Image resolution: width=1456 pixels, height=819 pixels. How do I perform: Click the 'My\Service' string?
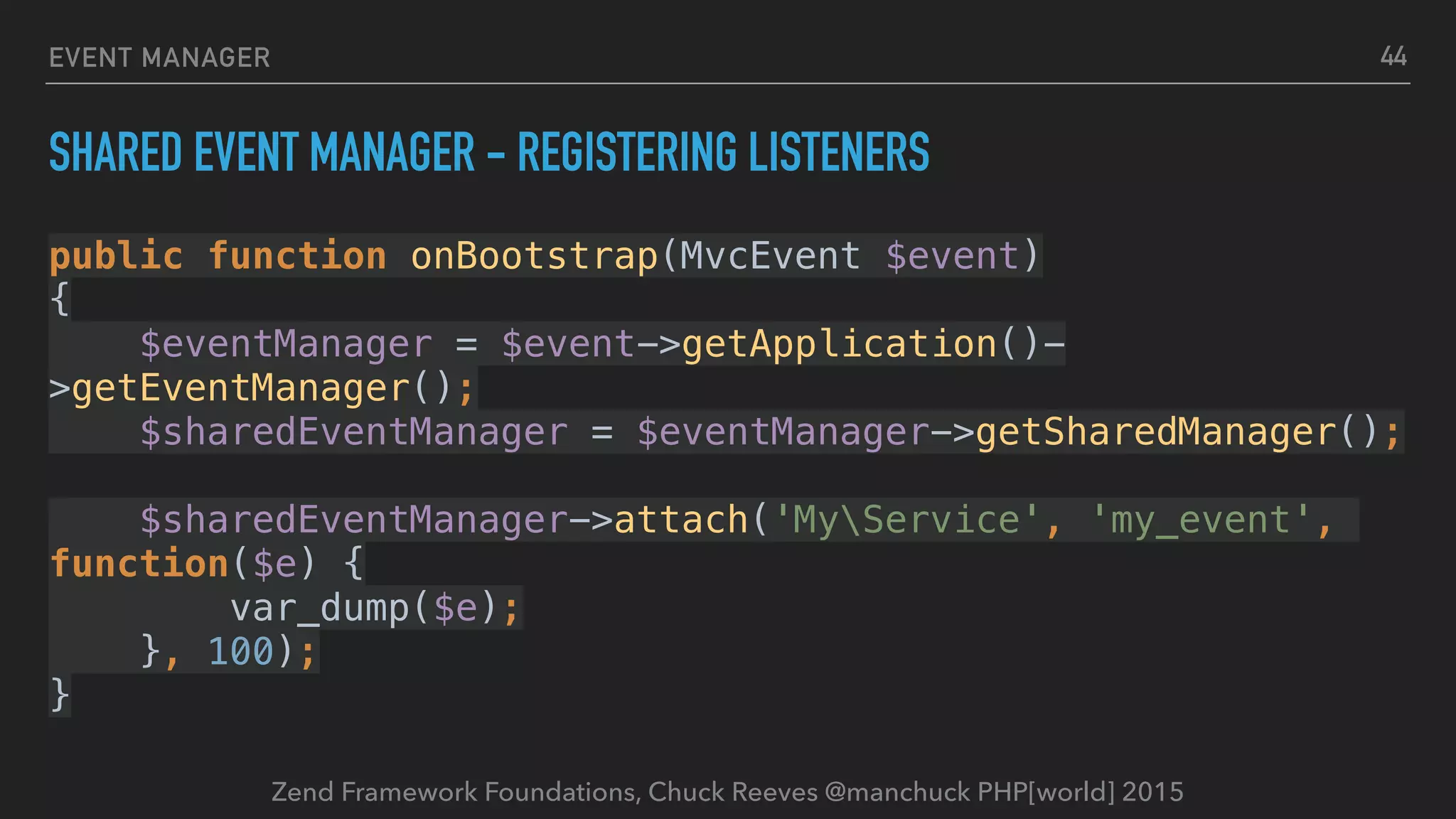[906, 520]
